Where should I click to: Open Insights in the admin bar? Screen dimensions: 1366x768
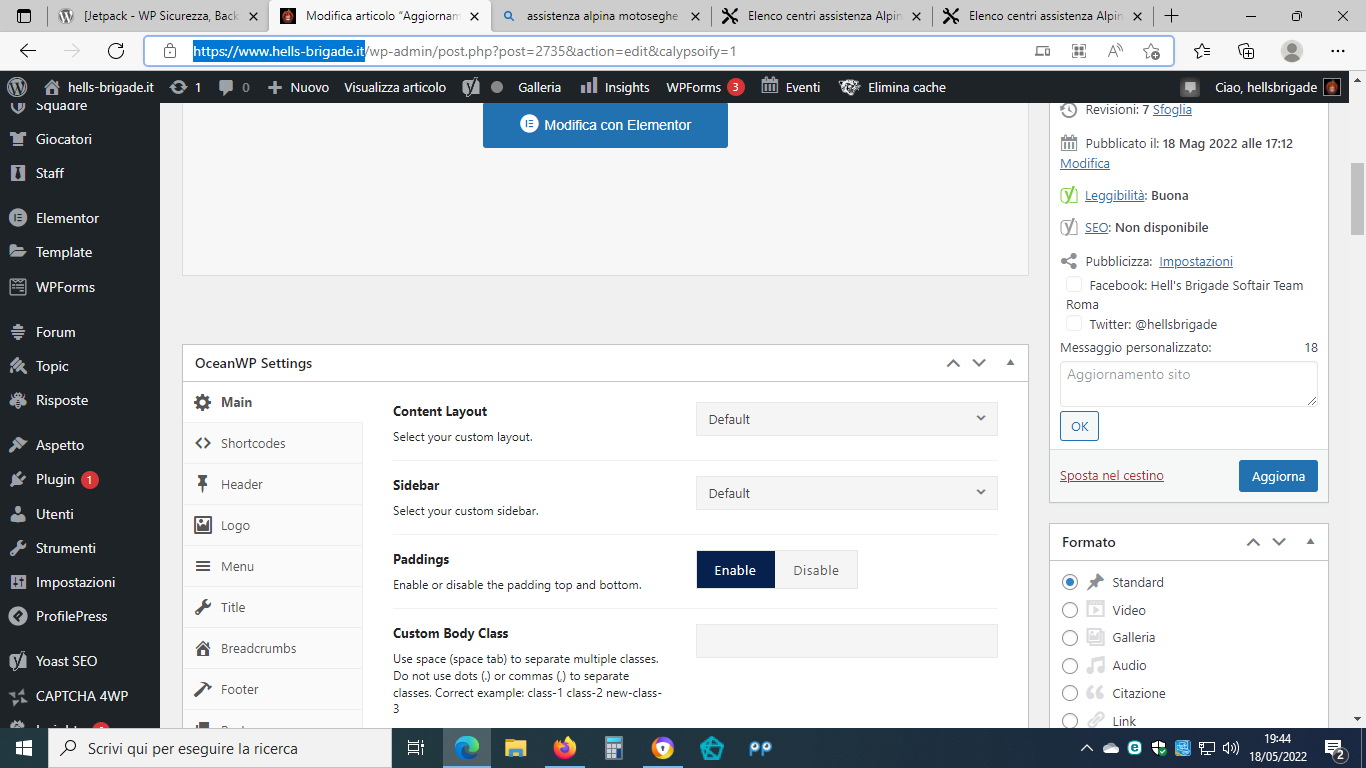615,87
